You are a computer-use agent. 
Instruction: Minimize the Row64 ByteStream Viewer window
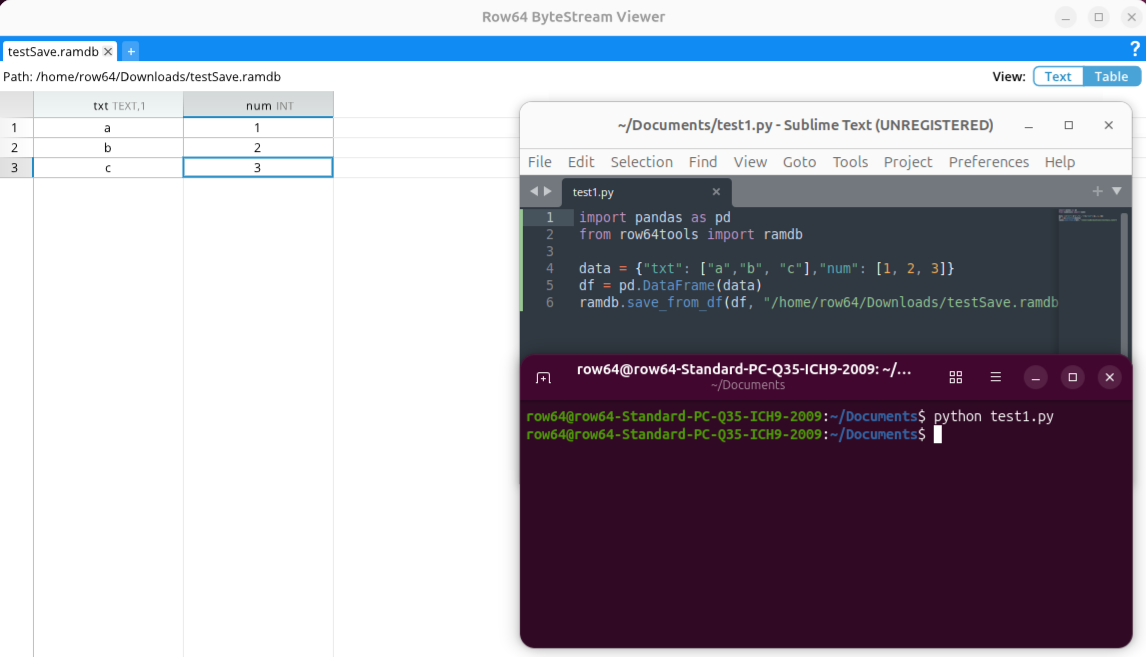click(x=1066, y=17)
